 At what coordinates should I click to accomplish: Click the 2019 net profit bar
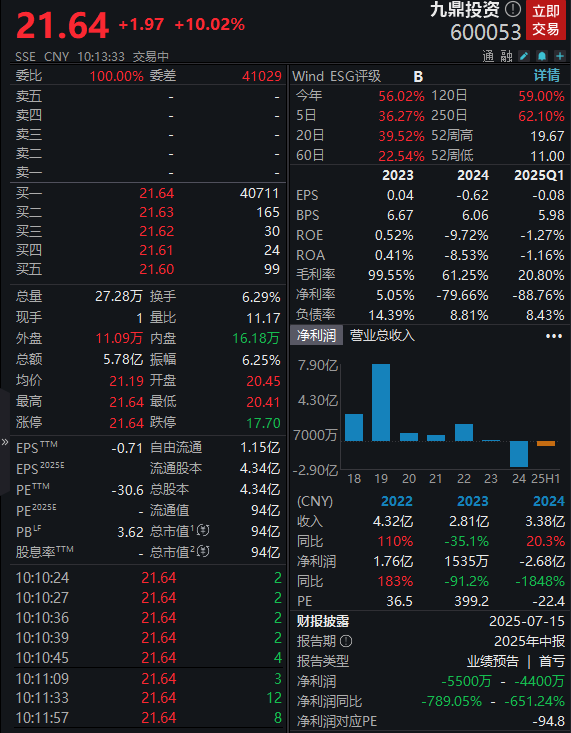381,402
